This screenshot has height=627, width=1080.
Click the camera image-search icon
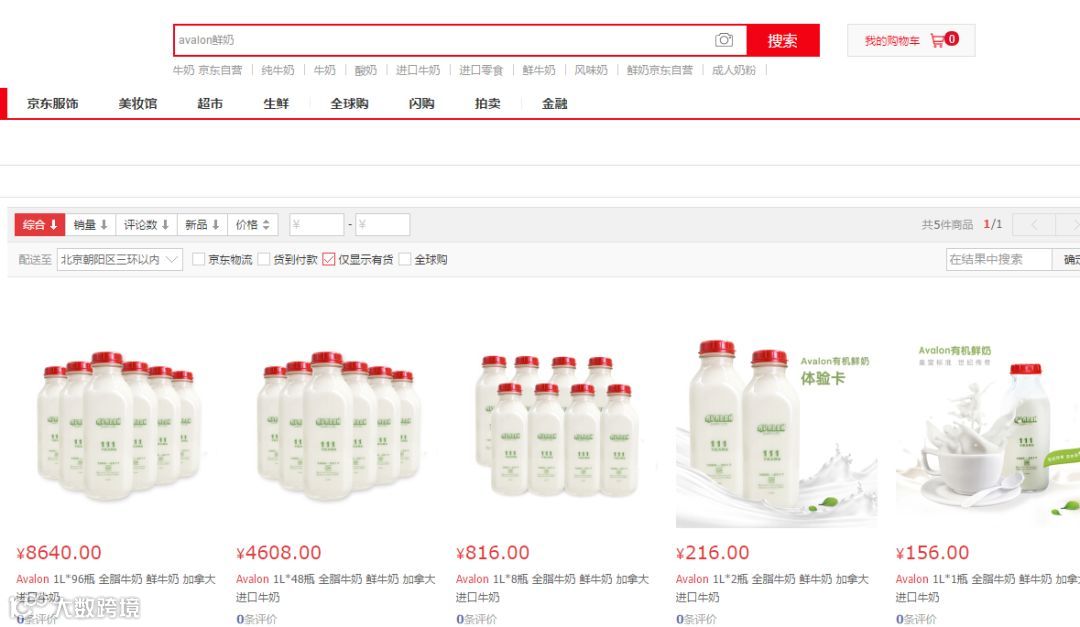coord(724,40)
